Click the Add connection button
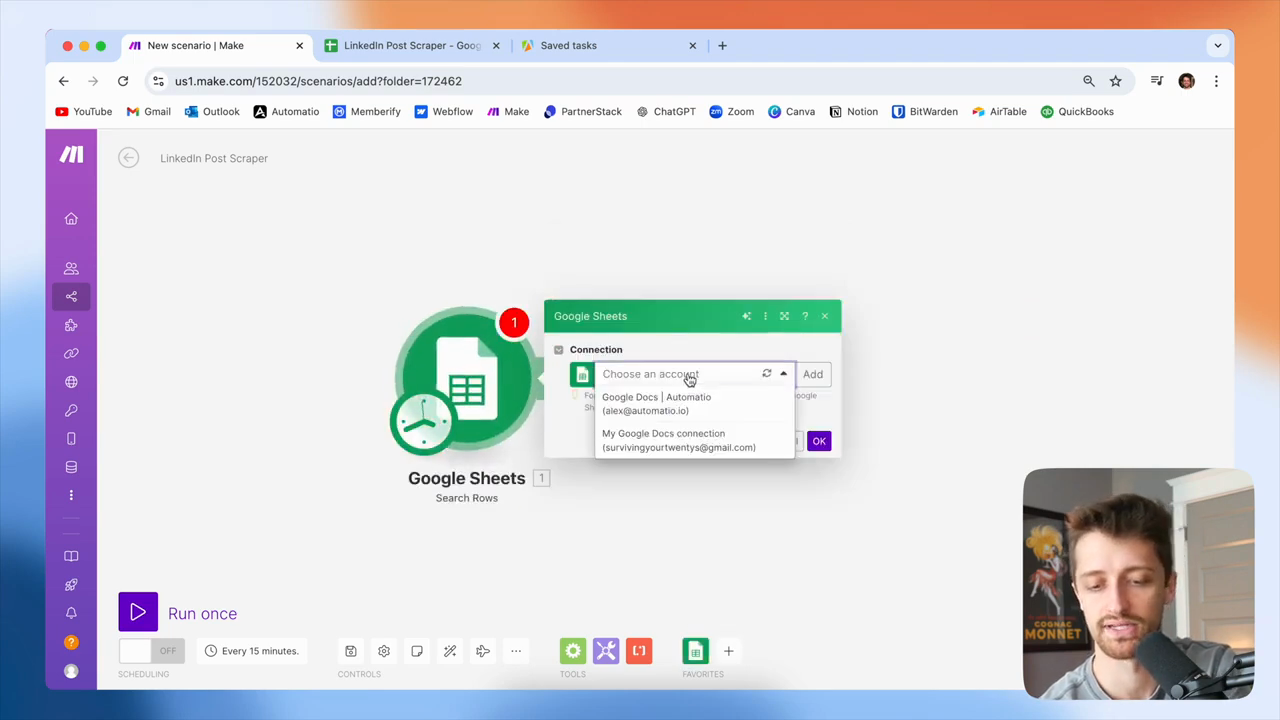Viewport: 1280px width, 720px height. point(813,374)
